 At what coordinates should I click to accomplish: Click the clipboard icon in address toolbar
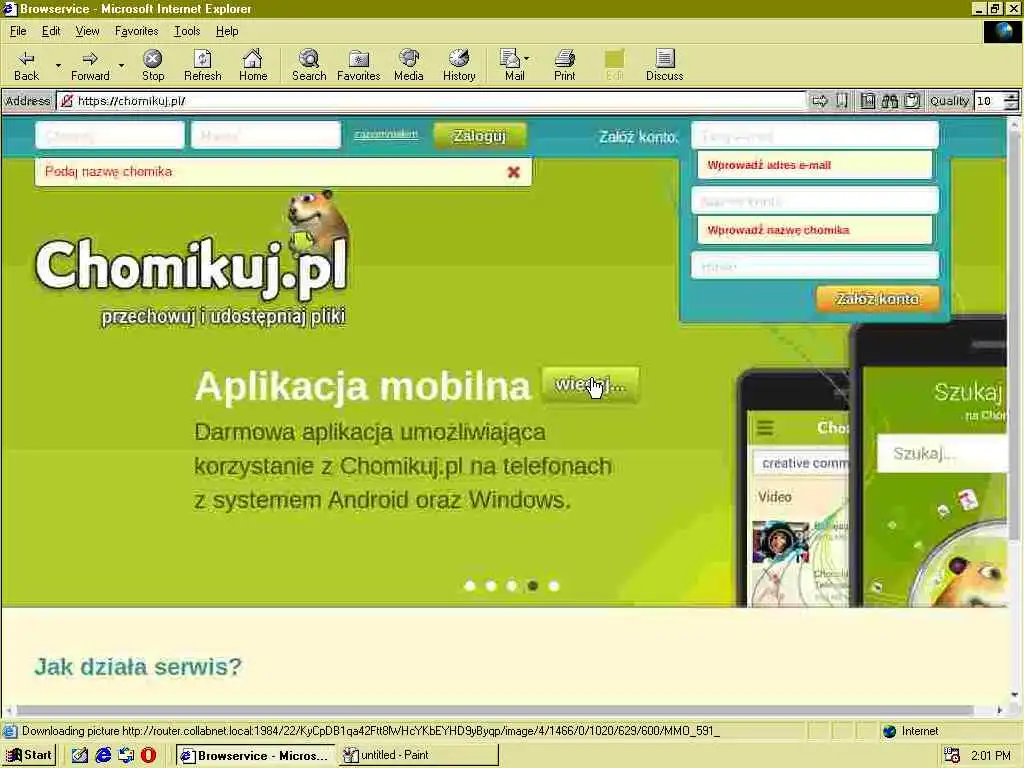pos(912,101)
